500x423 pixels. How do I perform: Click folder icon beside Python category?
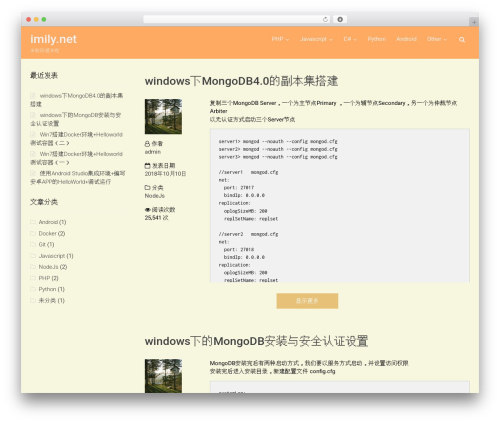[33, 289]
